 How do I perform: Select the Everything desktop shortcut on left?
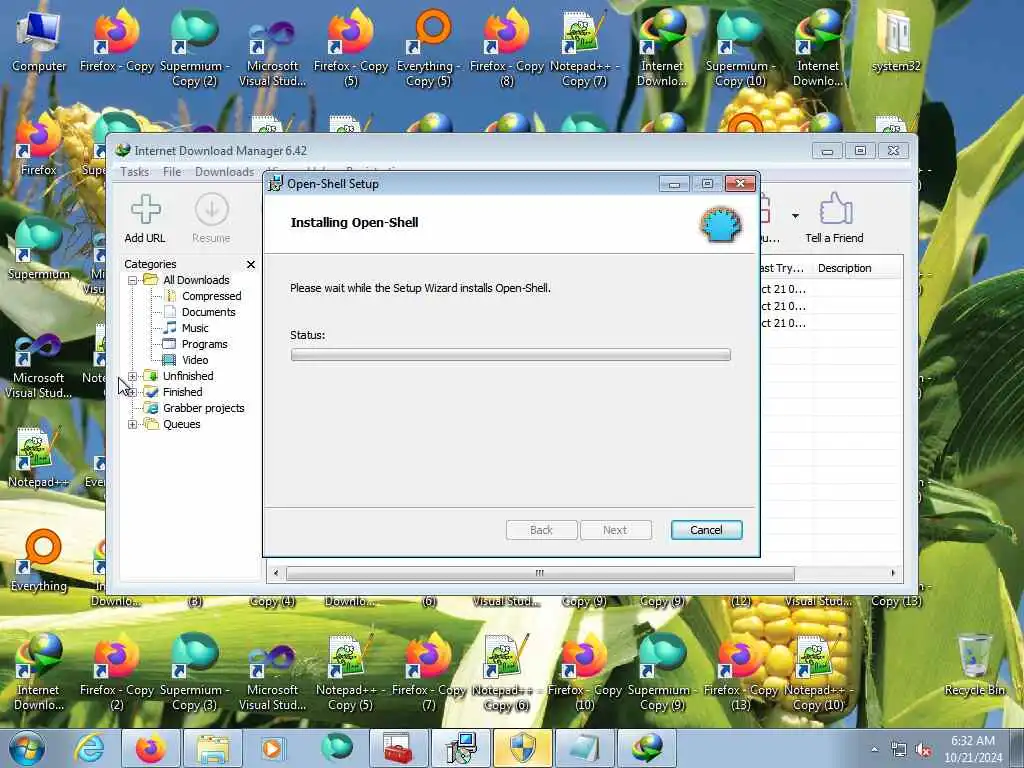pyautogui.click(x=39, y=562)
